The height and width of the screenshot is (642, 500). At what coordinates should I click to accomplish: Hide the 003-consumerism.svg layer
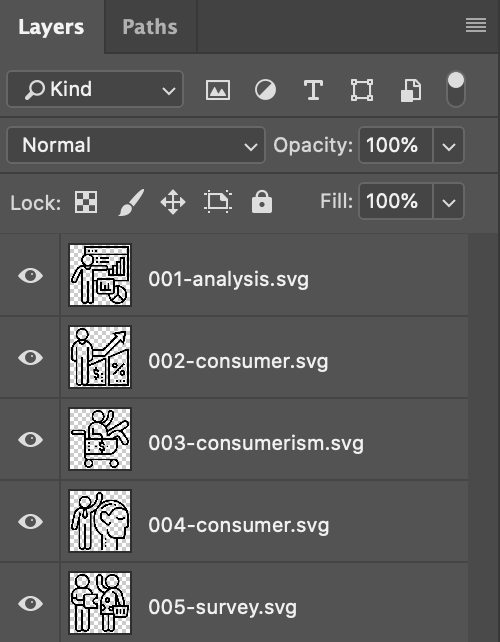coord(31,439)
